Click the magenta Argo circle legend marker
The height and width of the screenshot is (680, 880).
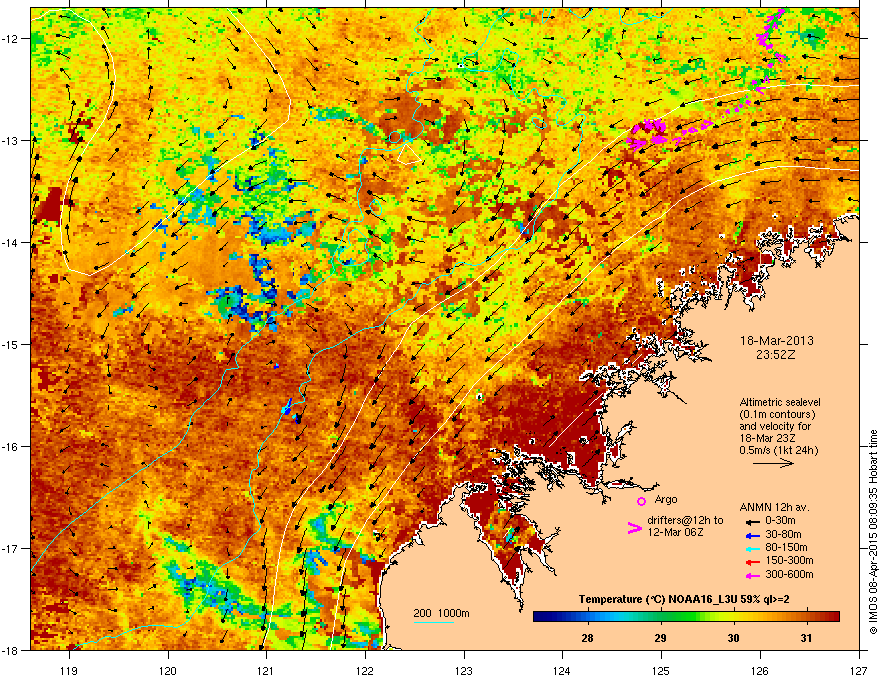point(641,501)
